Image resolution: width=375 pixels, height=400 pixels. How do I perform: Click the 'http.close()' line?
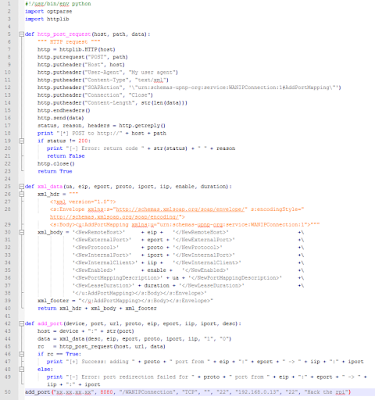coord(56,164)
